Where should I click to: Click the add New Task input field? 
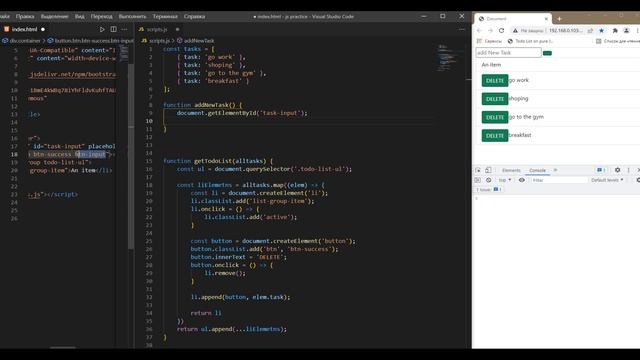pyautogui.click(x=508, y=53)
